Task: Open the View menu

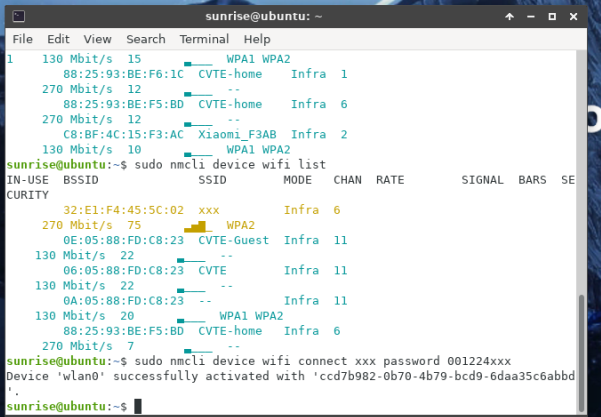Action: (x=97, y=39)
